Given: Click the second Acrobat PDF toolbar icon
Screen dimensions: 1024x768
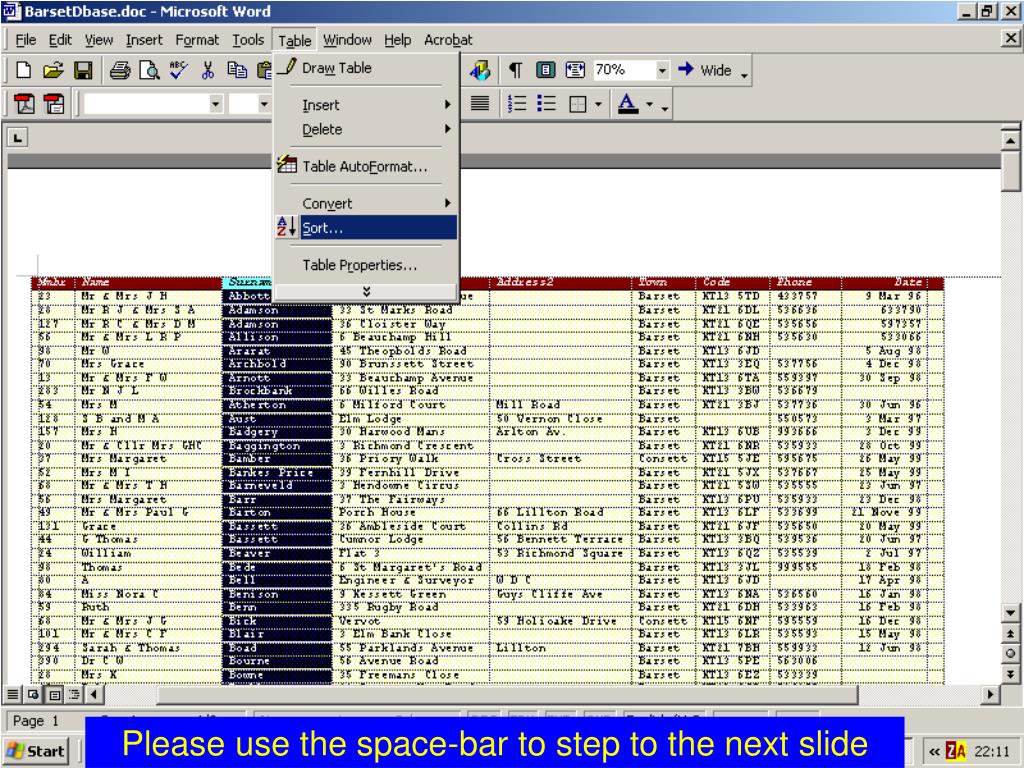Looking at the screenshot, I should pyautogui.click(x=54, y=104).
